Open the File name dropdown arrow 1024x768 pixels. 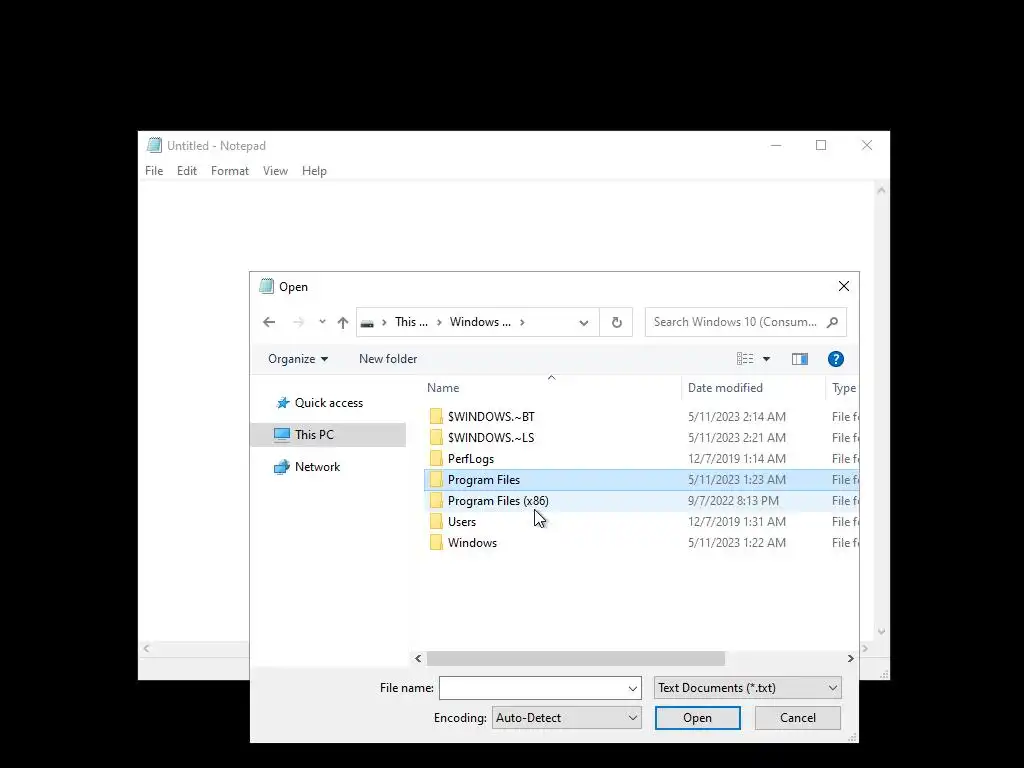pyautogui.click(x=633, y=688)
